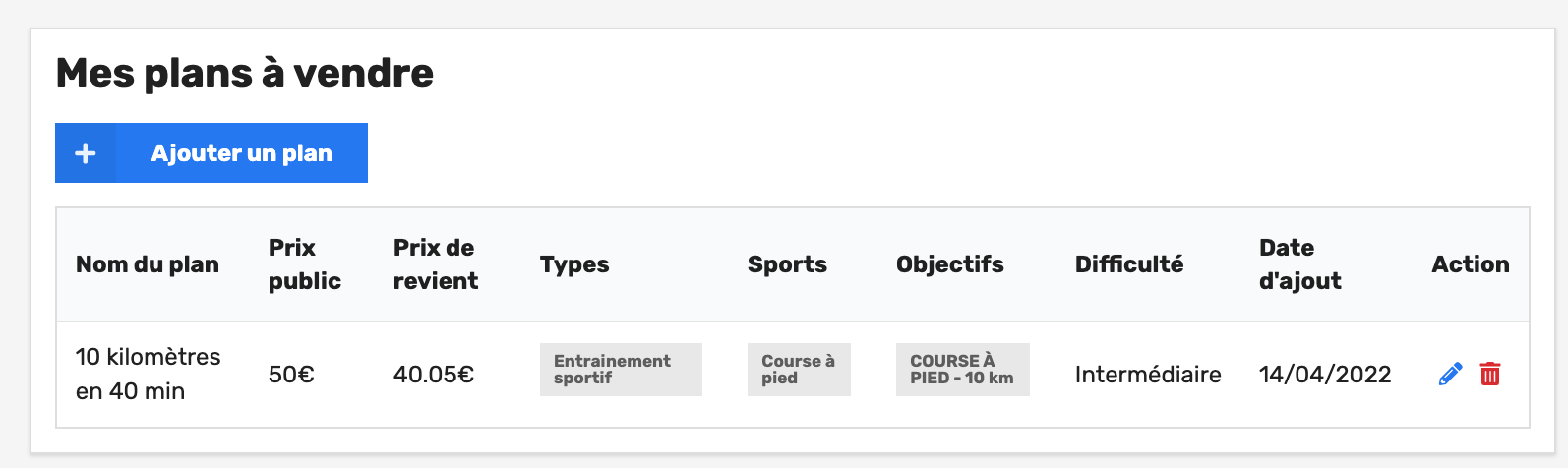1568x468 pixels.
Task: Delete the plan with red trash icon
Action: tap(1490, 374)
